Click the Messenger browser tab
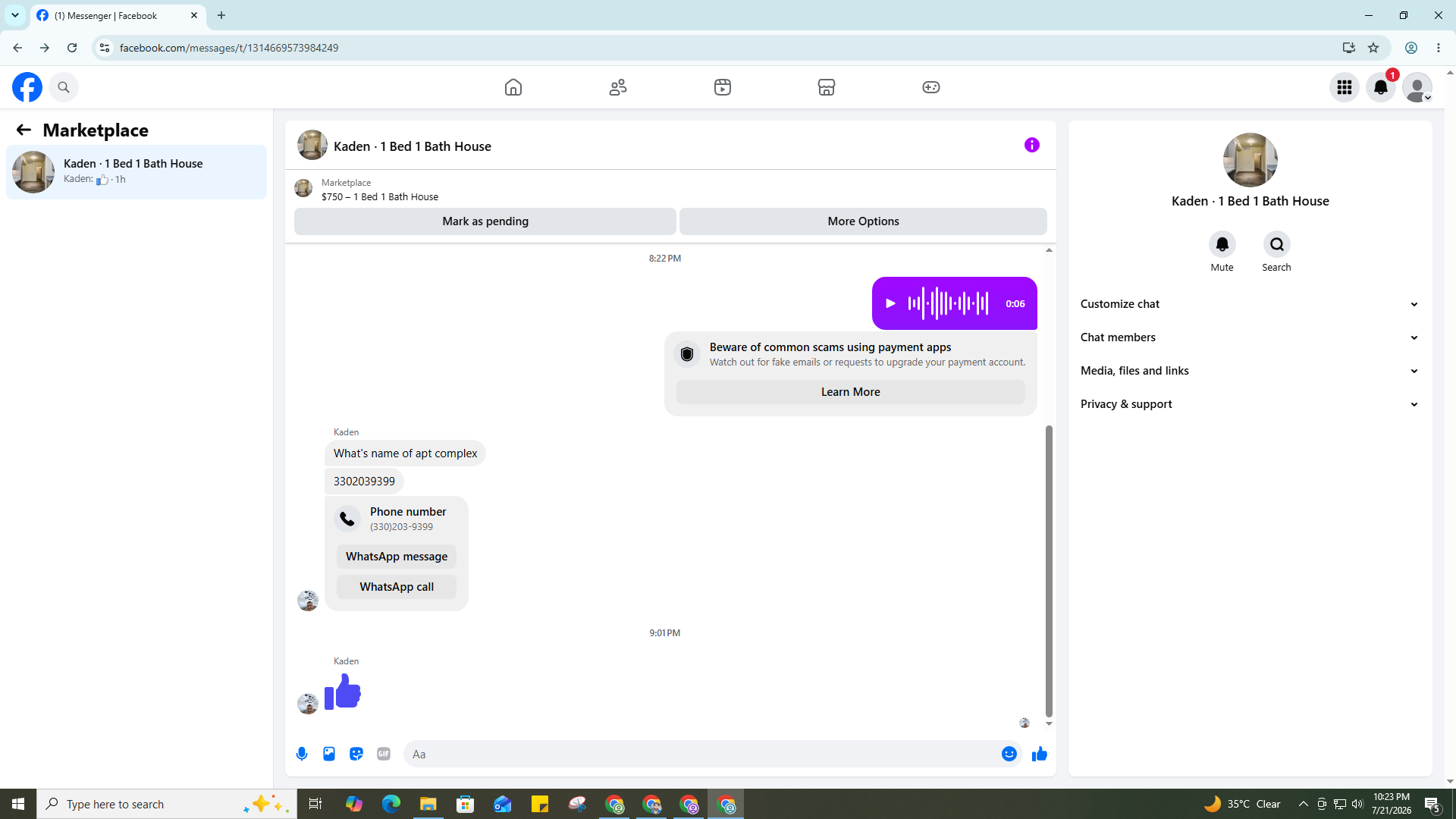The height and width of the screenshot is (819, 1456). 118,15
